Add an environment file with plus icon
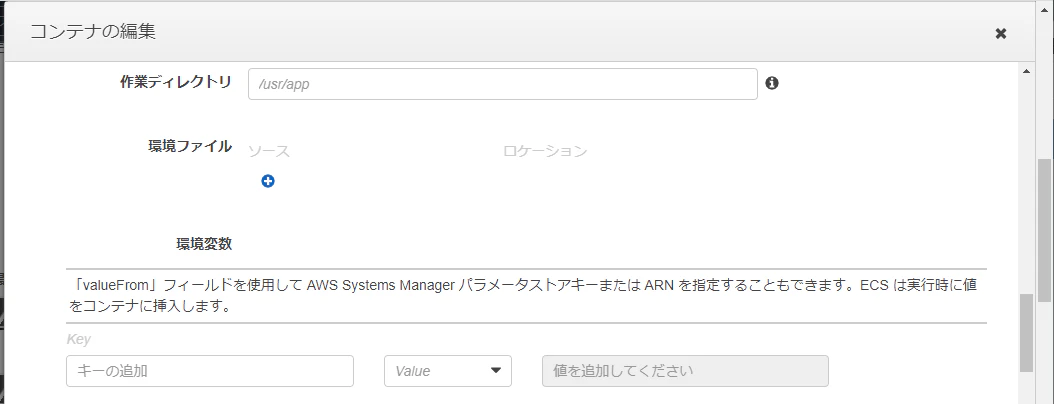This screenshot has width=1054, height=404. click(x=268, y=181)
